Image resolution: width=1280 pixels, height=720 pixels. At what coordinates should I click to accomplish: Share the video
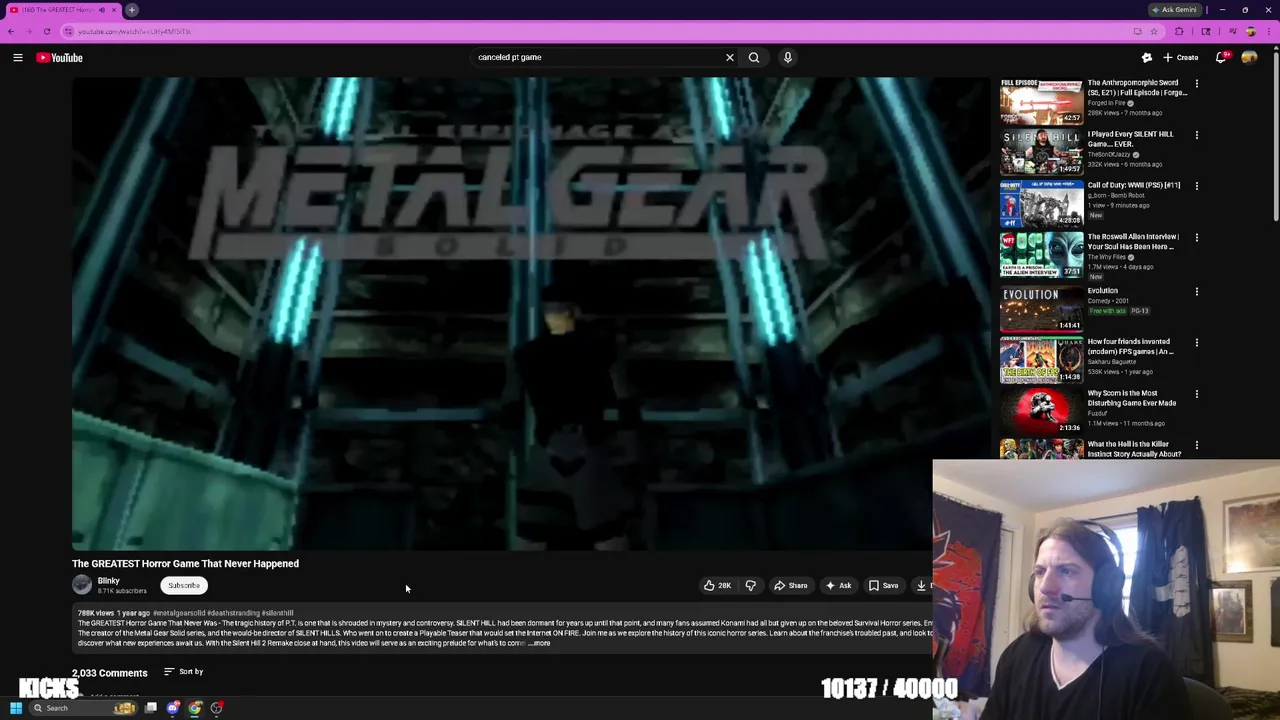pos(790,586)
